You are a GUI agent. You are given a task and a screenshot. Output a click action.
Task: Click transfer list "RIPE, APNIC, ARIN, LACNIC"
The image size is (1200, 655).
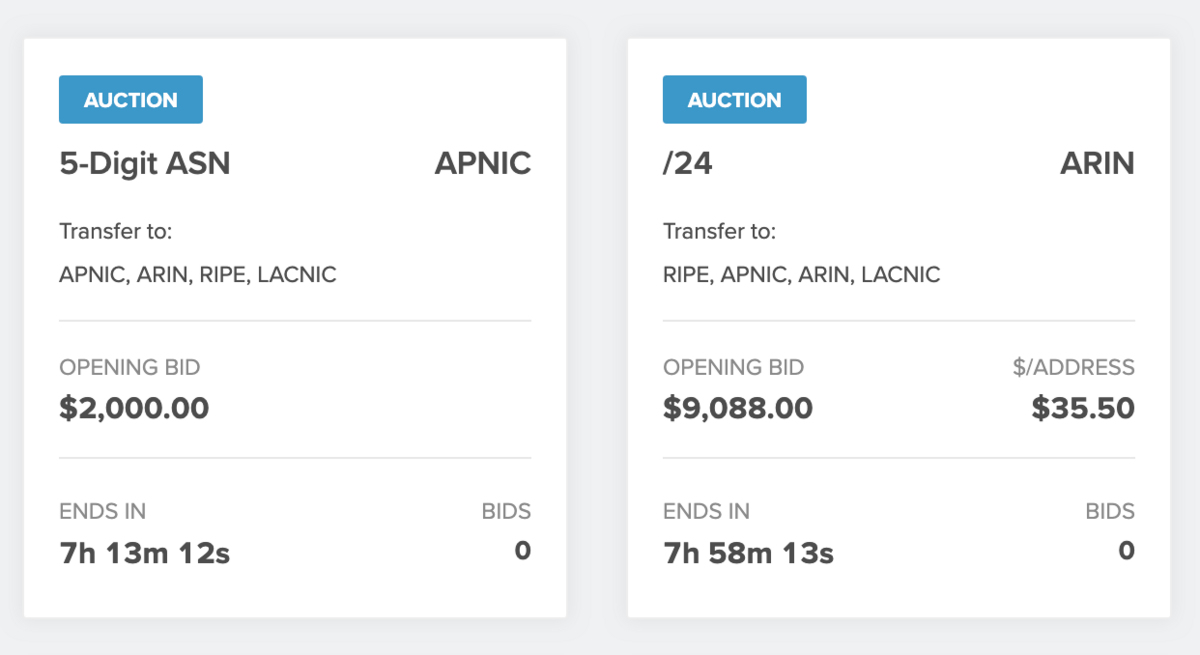click(802, 274)
